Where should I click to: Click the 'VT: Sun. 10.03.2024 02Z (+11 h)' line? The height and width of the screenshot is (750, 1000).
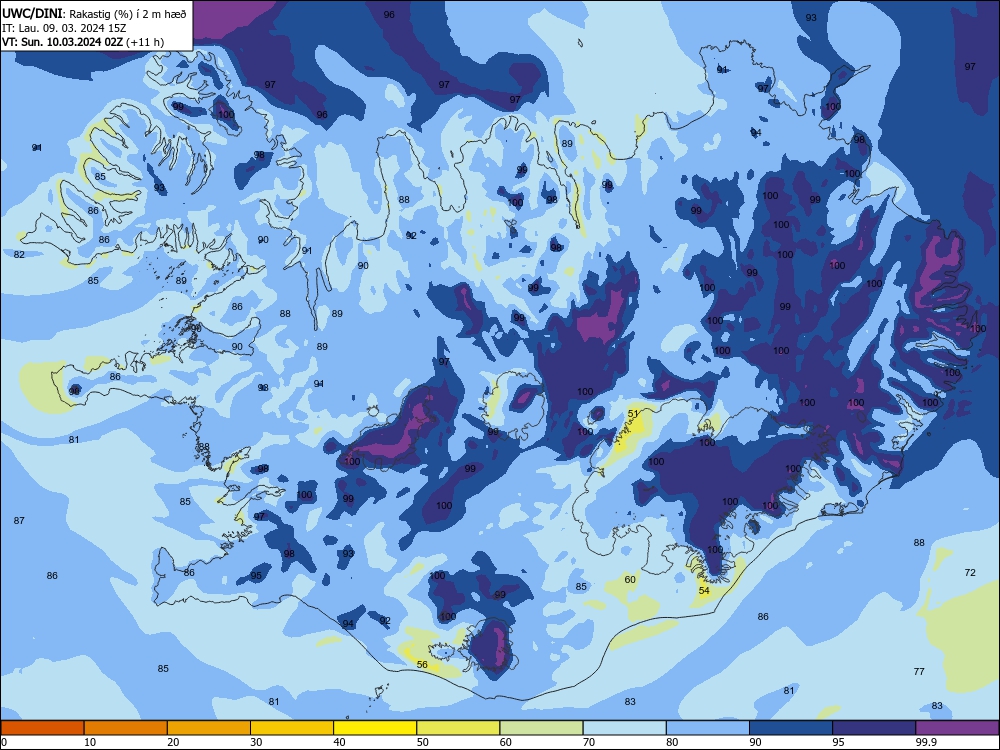pos(83,42)
